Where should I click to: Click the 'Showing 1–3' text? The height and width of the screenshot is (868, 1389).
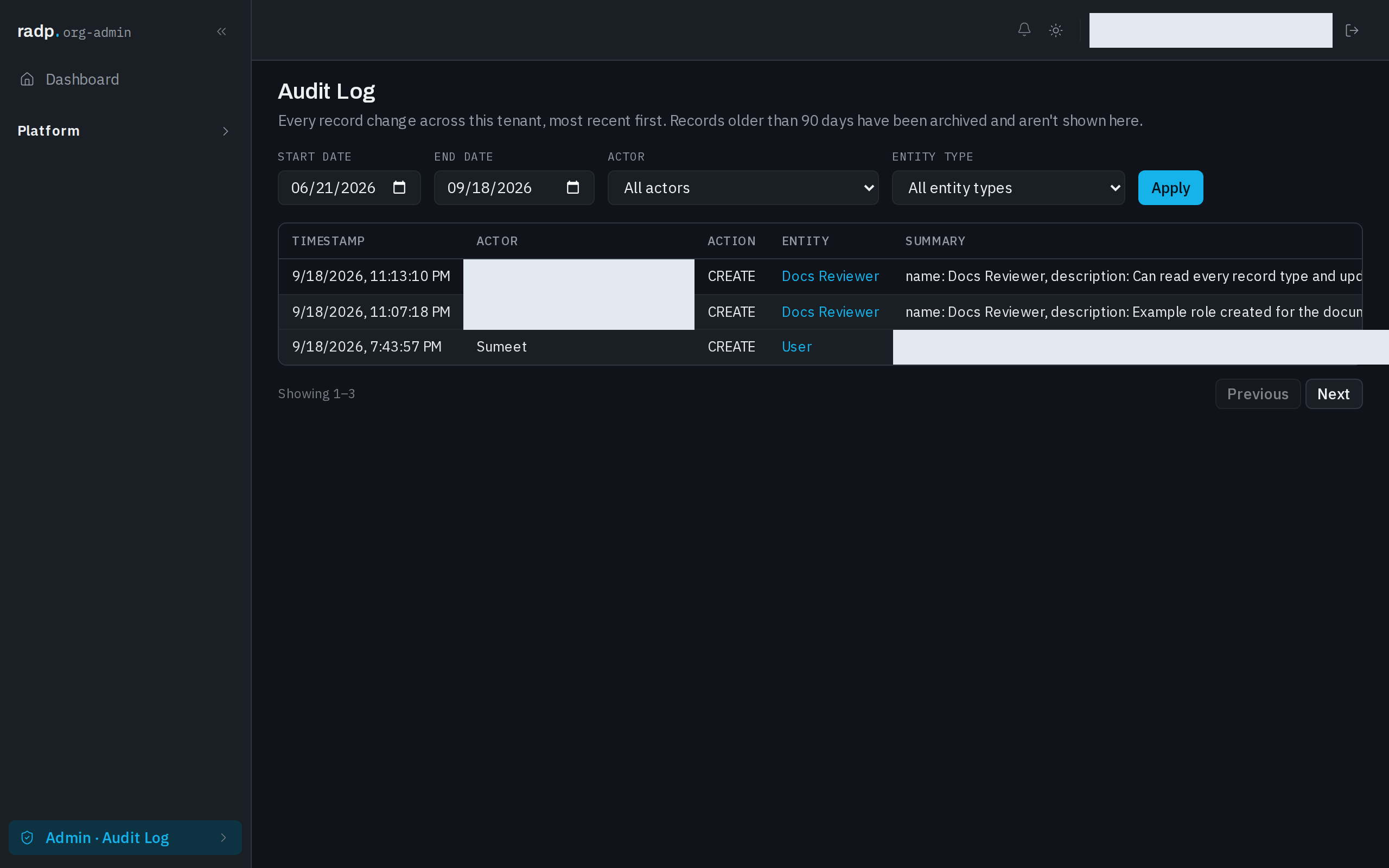click(316, 394)
